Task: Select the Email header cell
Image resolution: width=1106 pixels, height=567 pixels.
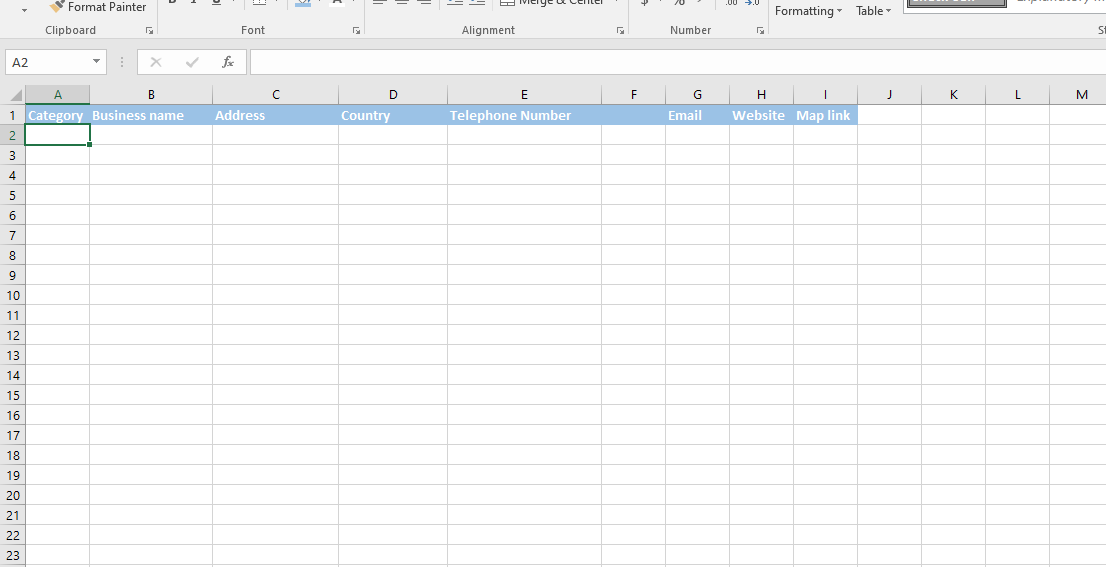Action: coord(697,115)
